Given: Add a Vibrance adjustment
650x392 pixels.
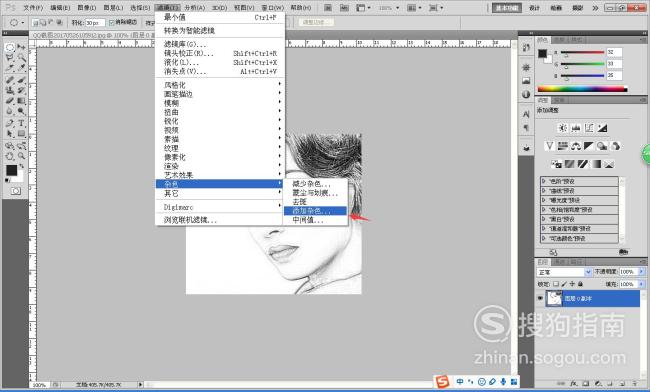Looking at the screenshot, I should coord(549,146).
